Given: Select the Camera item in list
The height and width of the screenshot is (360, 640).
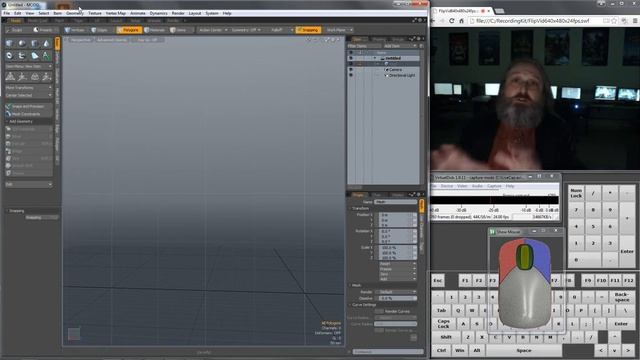Looking at the screenshot, I should pos(394,70).
